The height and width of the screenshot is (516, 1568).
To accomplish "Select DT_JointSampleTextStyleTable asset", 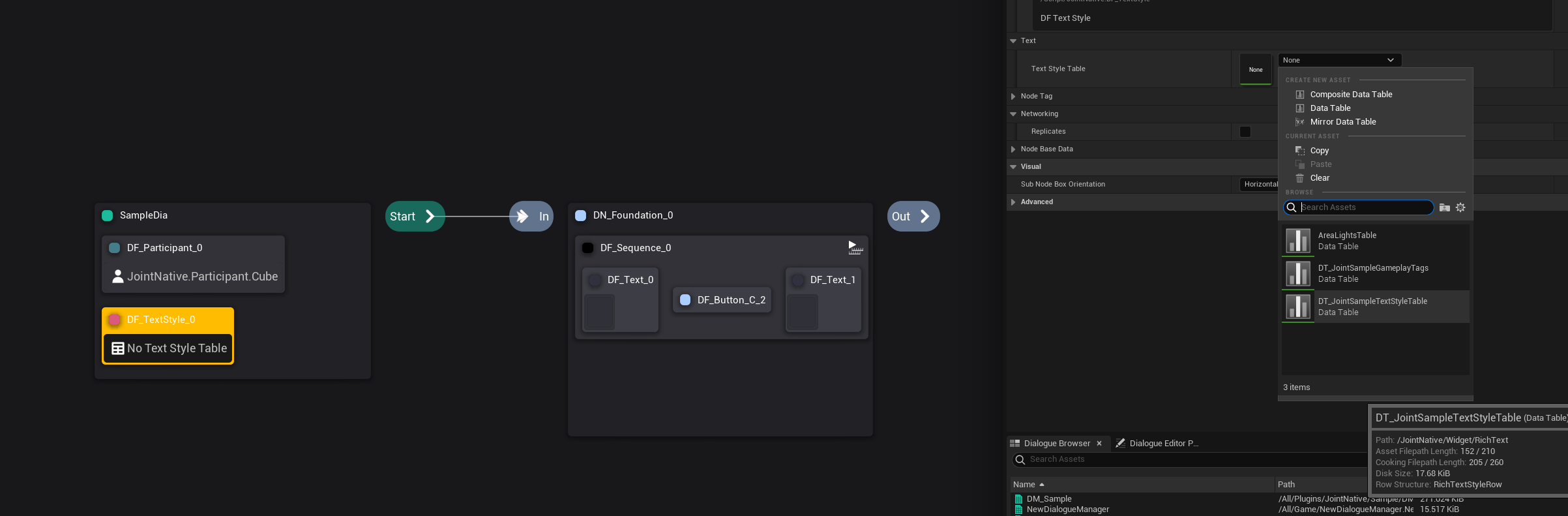I will point(1372,307).
